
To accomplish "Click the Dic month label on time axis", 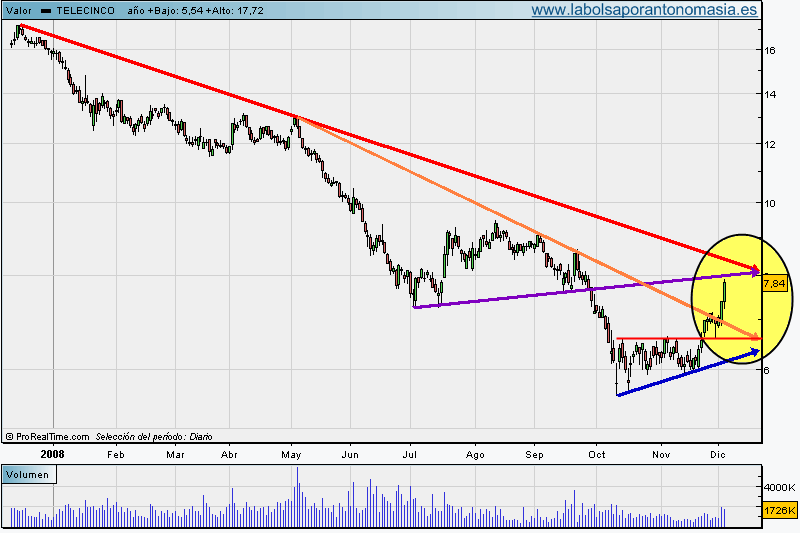I will pos(717,453).
